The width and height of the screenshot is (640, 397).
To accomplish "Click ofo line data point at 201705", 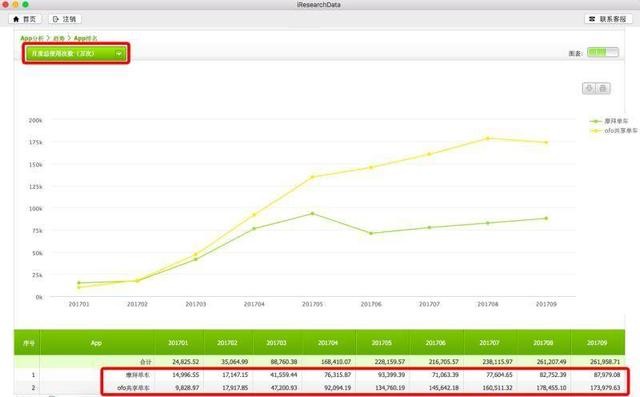I will 313,177.
